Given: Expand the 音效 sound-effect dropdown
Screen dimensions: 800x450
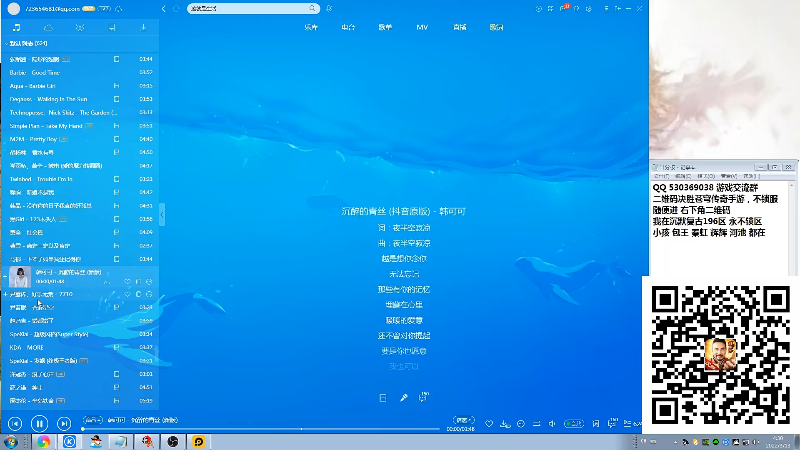Looking at the screenshot, I should click(93, 420).
